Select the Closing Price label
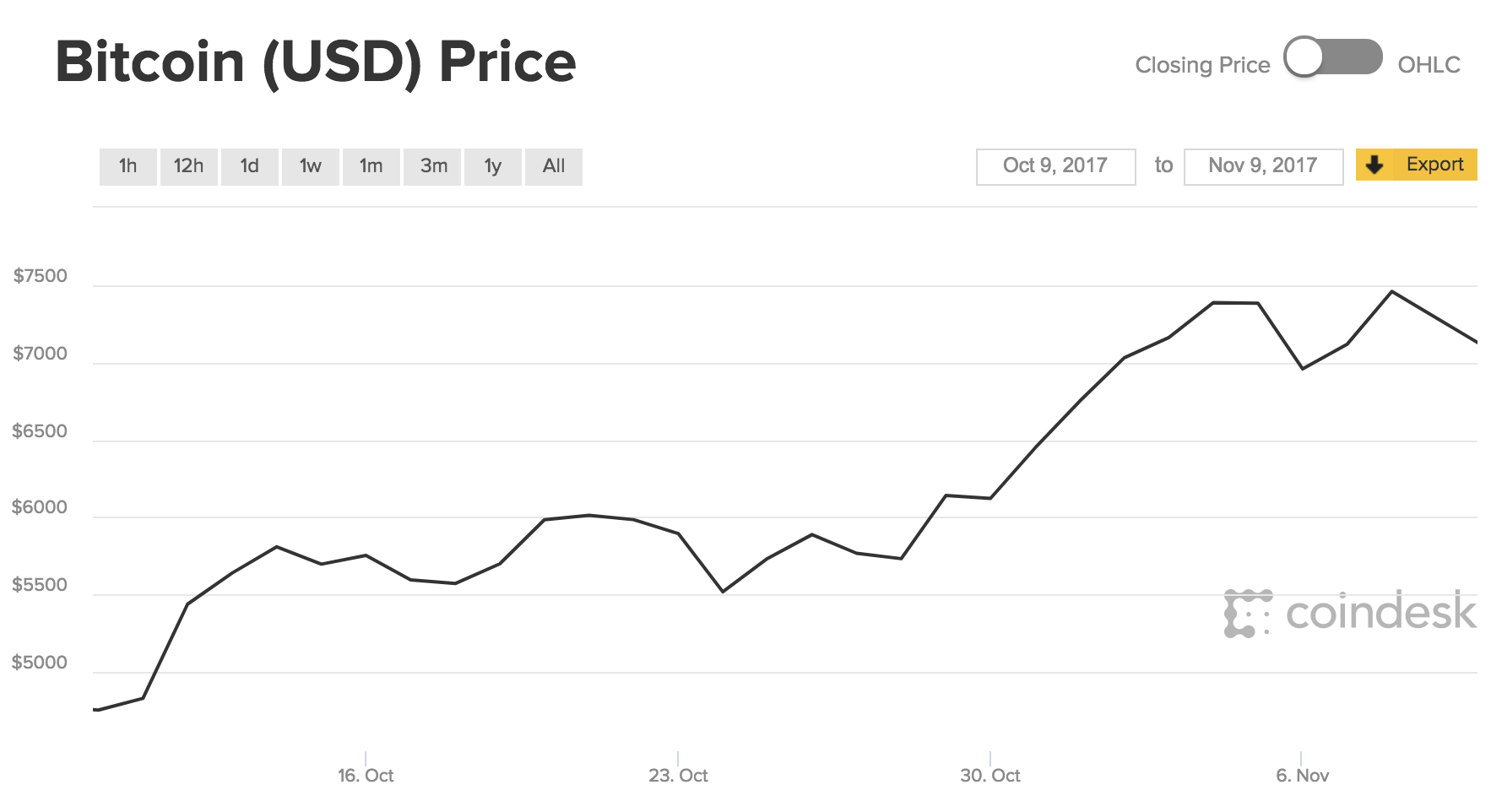 click(x=1202, y=65)
